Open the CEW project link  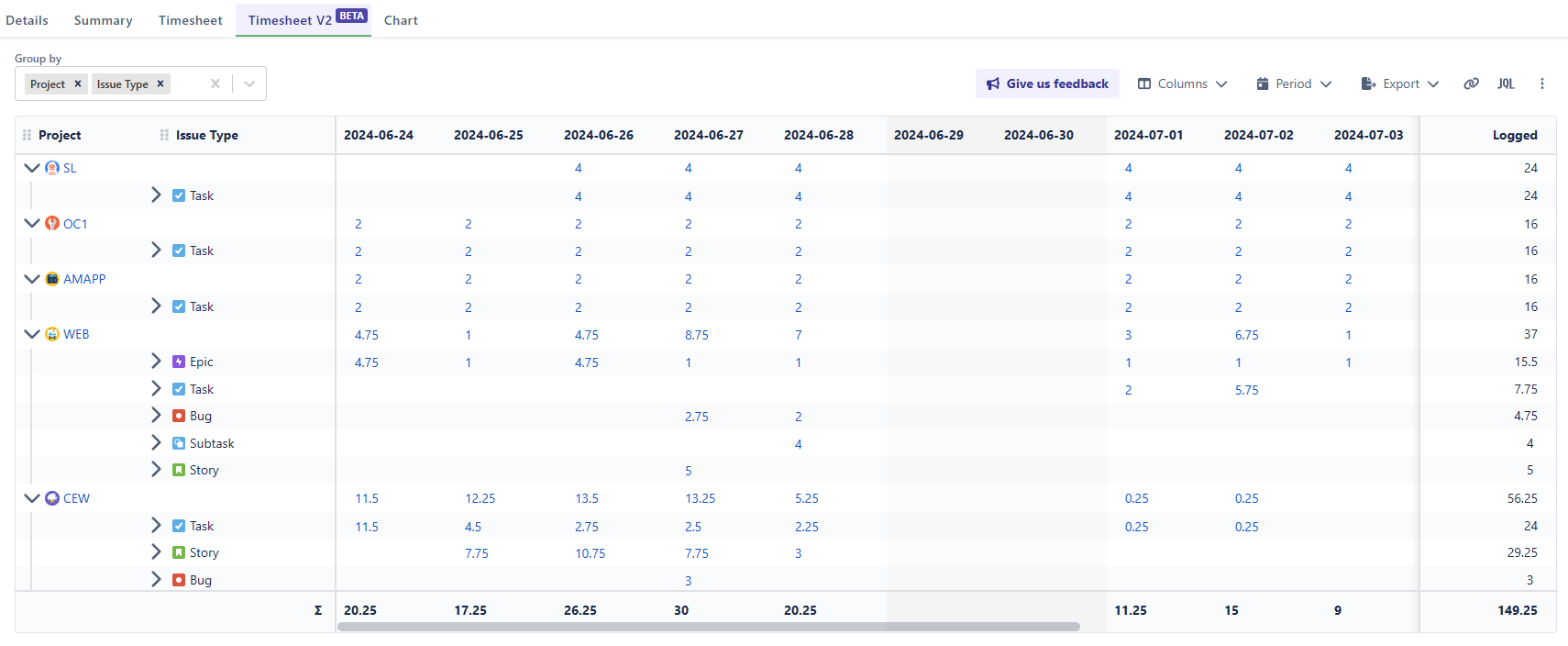(x=76, y=498)
